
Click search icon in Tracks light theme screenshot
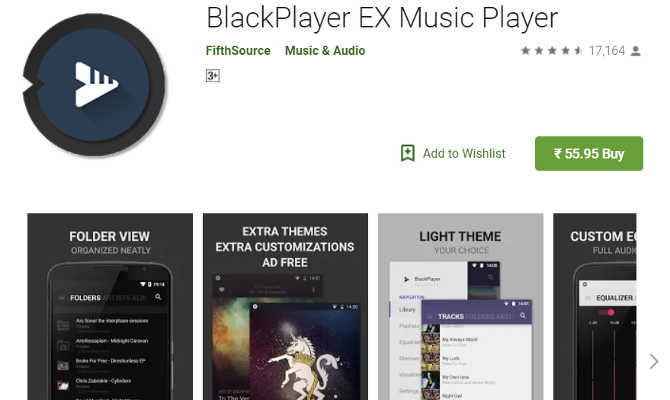click(x=523, y=316)
